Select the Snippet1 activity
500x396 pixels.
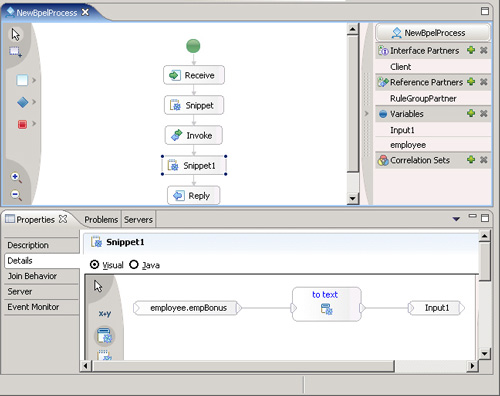tap(194, 165)
